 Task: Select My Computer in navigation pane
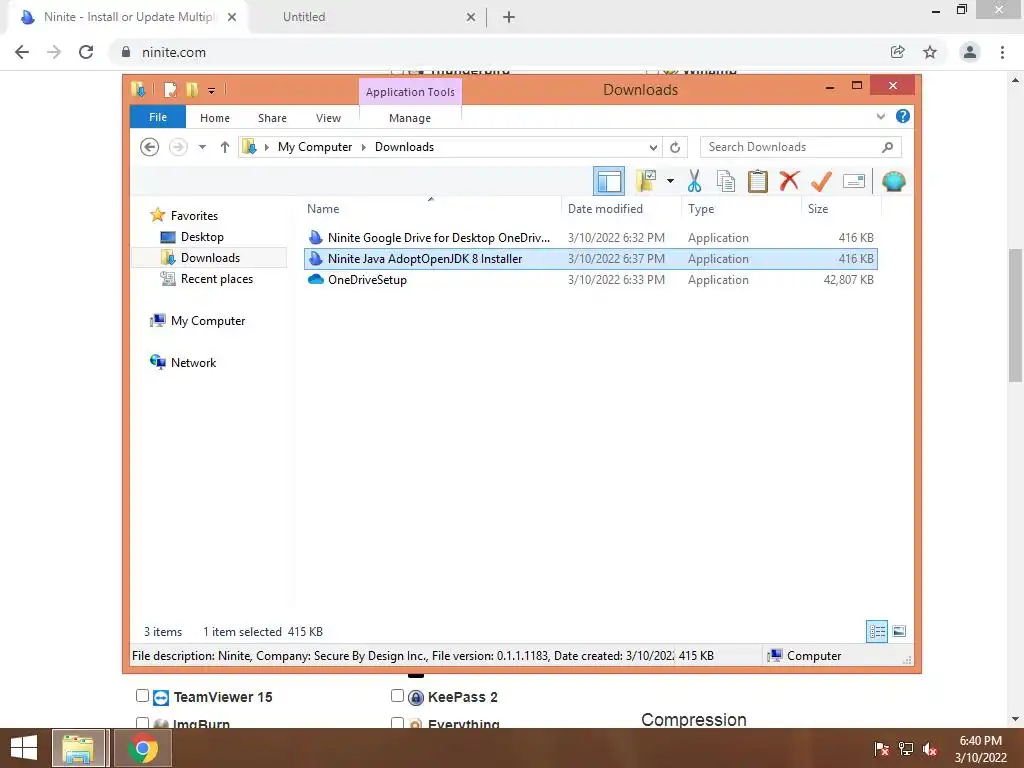208,321
